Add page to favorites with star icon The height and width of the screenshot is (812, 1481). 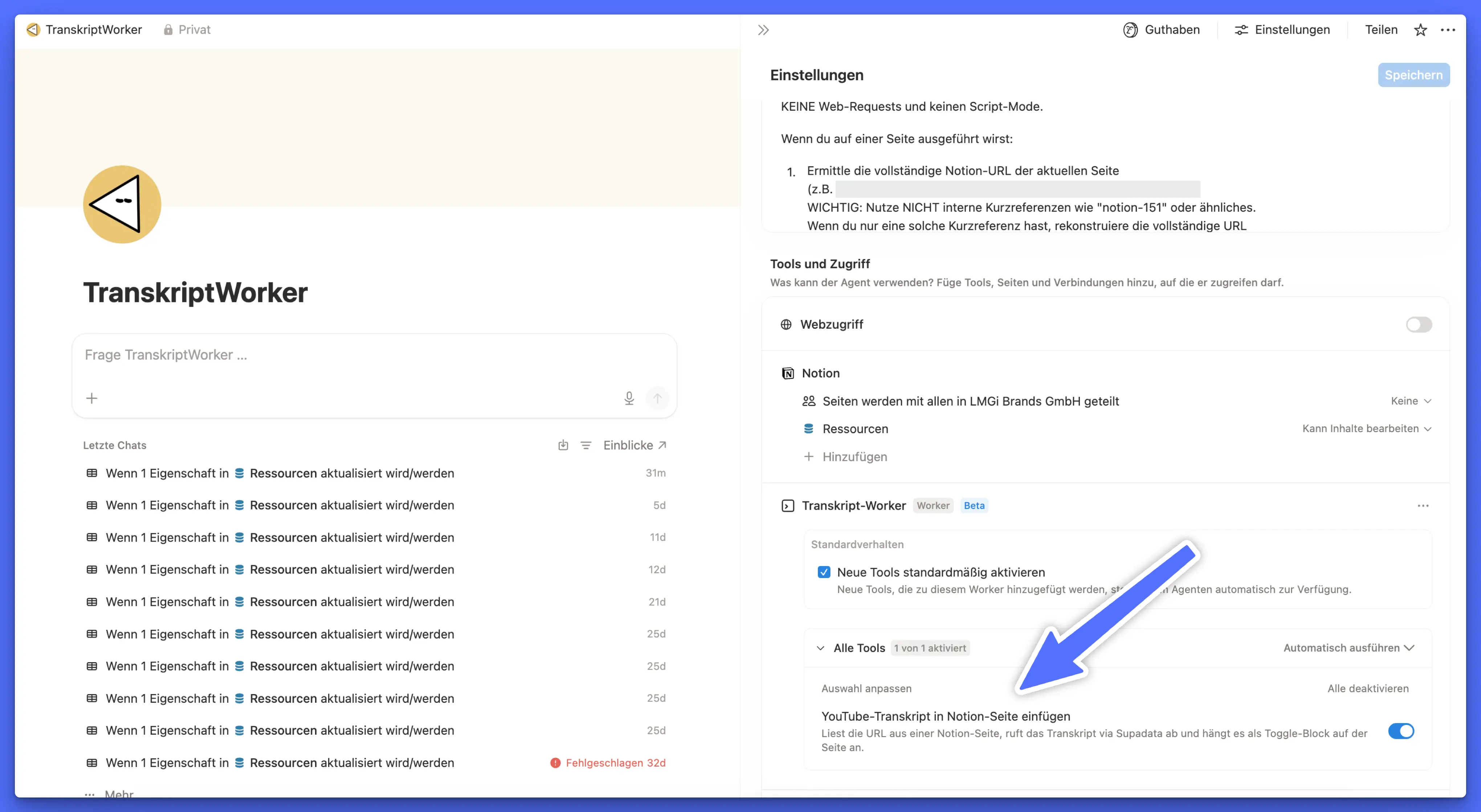[1420, 30]
